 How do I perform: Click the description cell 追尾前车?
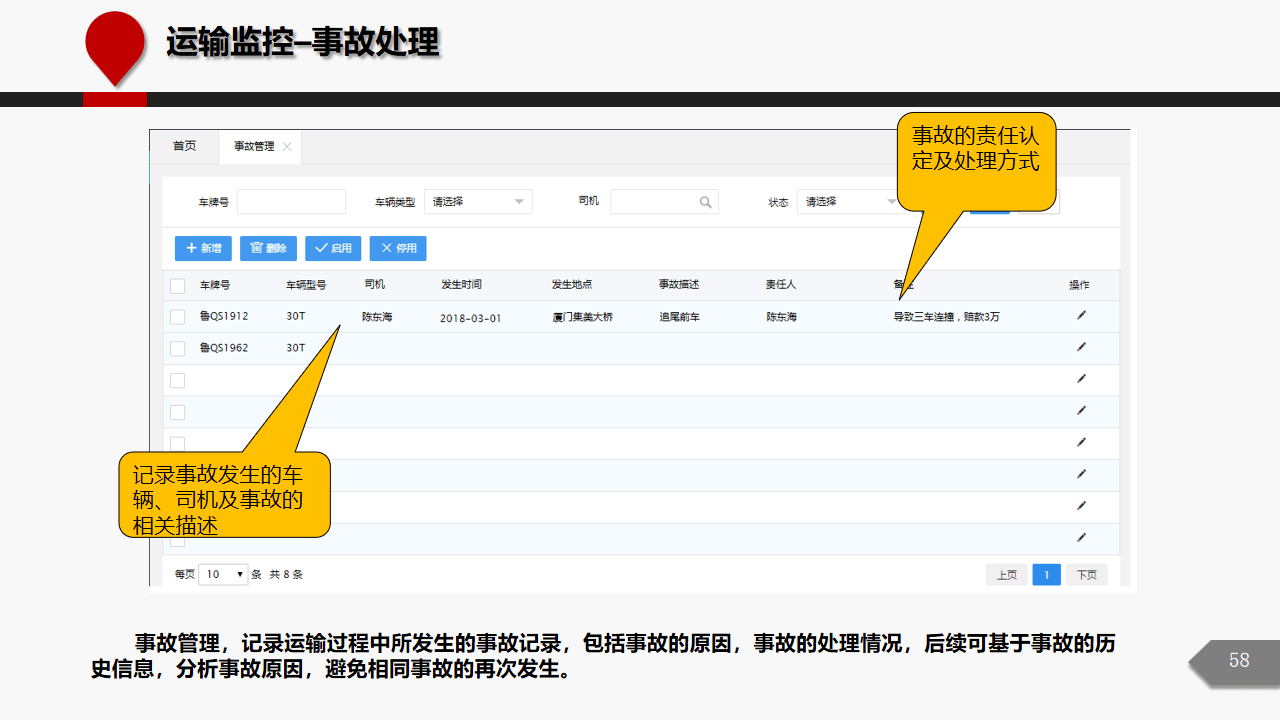click(x=679, y=317)
